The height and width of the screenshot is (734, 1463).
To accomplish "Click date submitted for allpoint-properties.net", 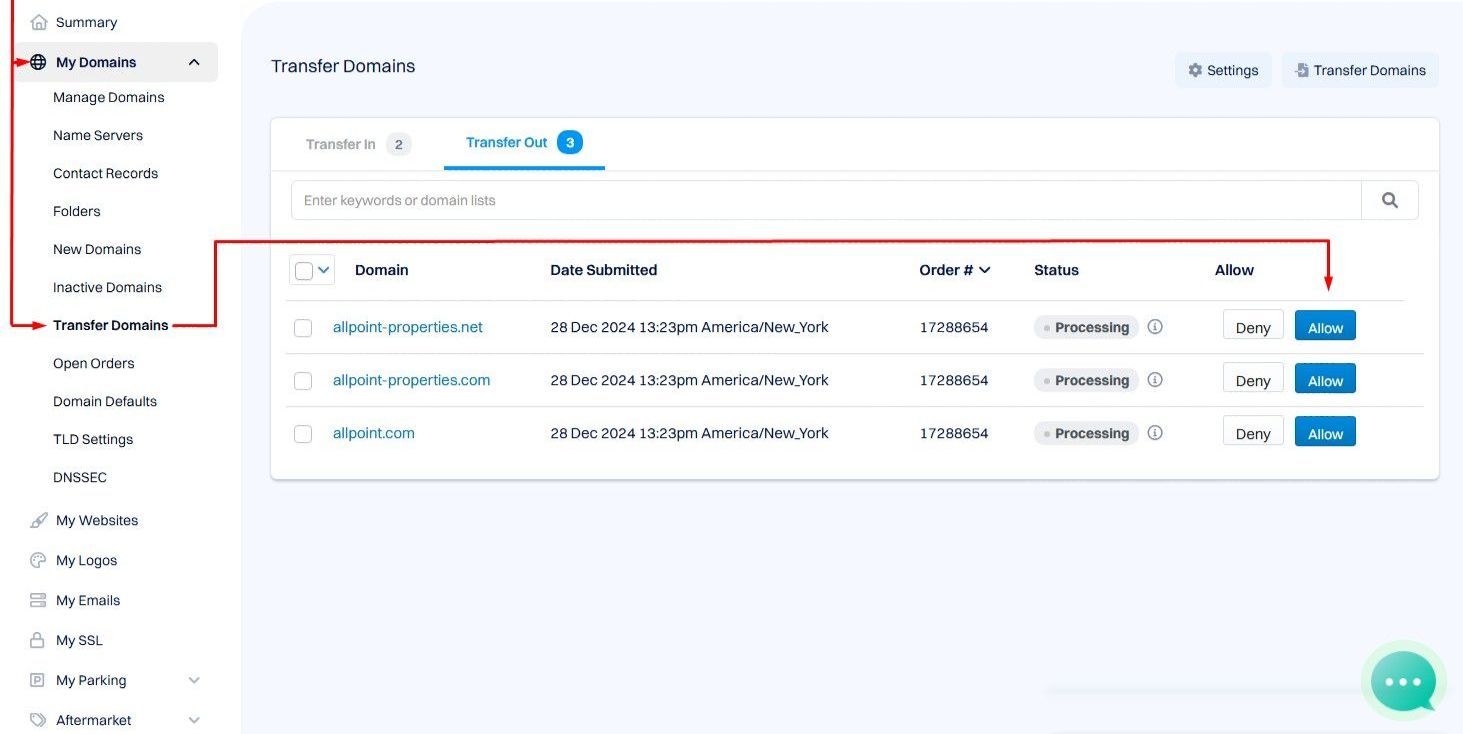I will click(x=689, y=327).
